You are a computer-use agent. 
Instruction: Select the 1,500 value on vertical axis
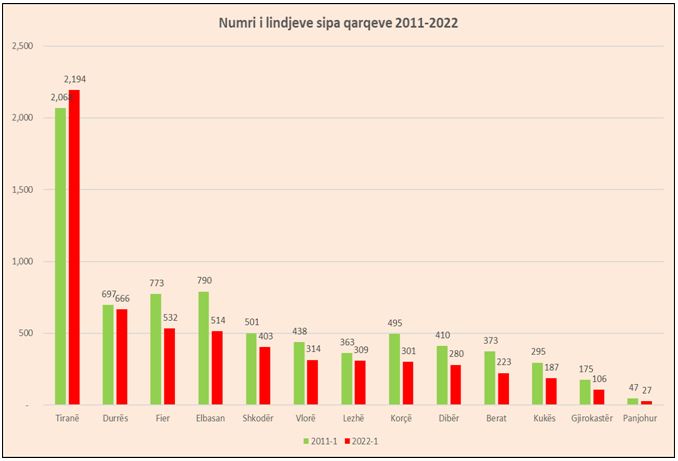pos(22,189)
